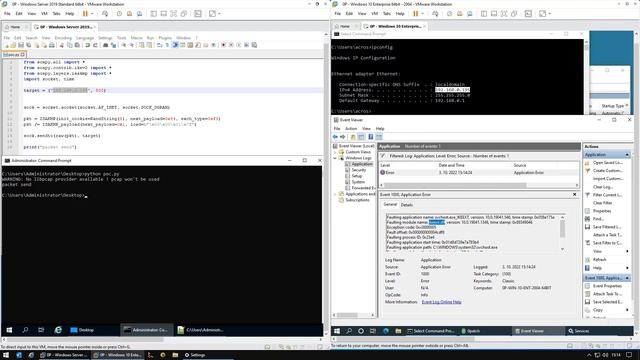Click the host Windows Start button
The height and width of the screenshot is (360, 640).
tap(6, 355)
